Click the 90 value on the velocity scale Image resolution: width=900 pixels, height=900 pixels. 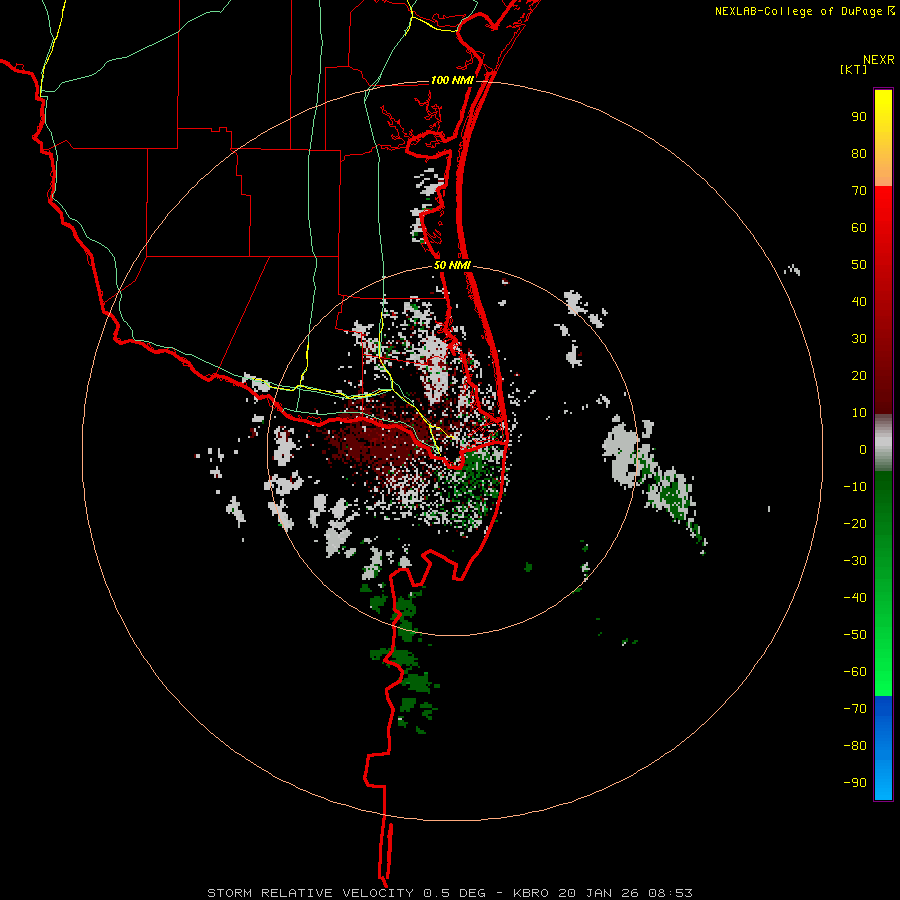pos(859,117)
